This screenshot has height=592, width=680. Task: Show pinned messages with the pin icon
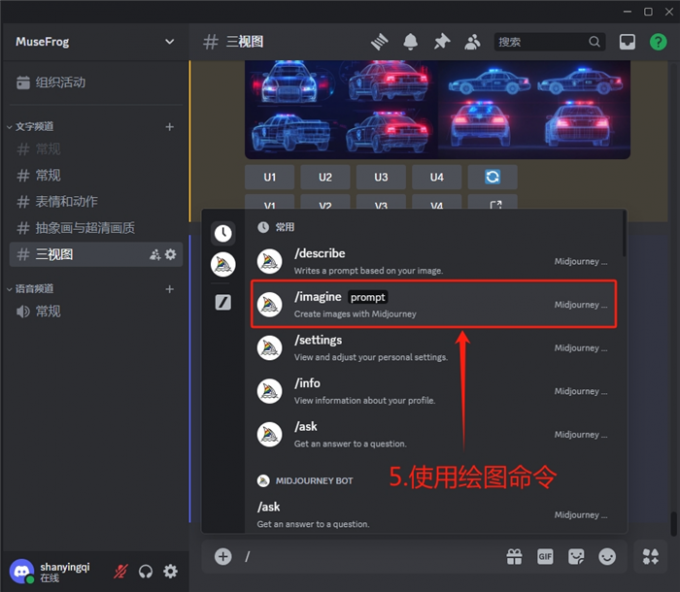click(441, 42)
